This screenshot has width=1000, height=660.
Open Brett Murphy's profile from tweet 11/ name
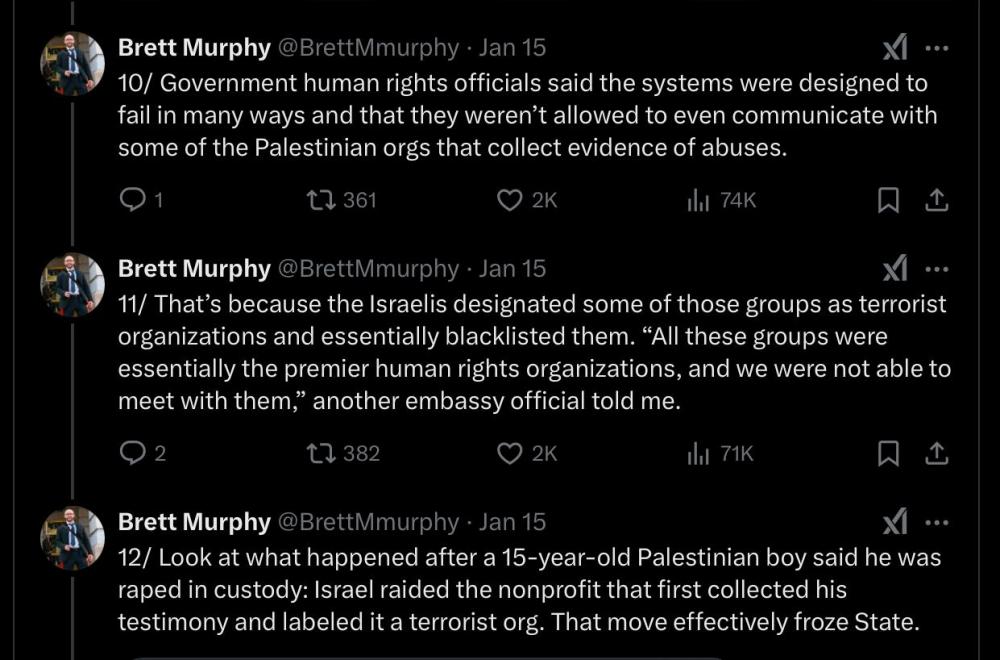194,268
